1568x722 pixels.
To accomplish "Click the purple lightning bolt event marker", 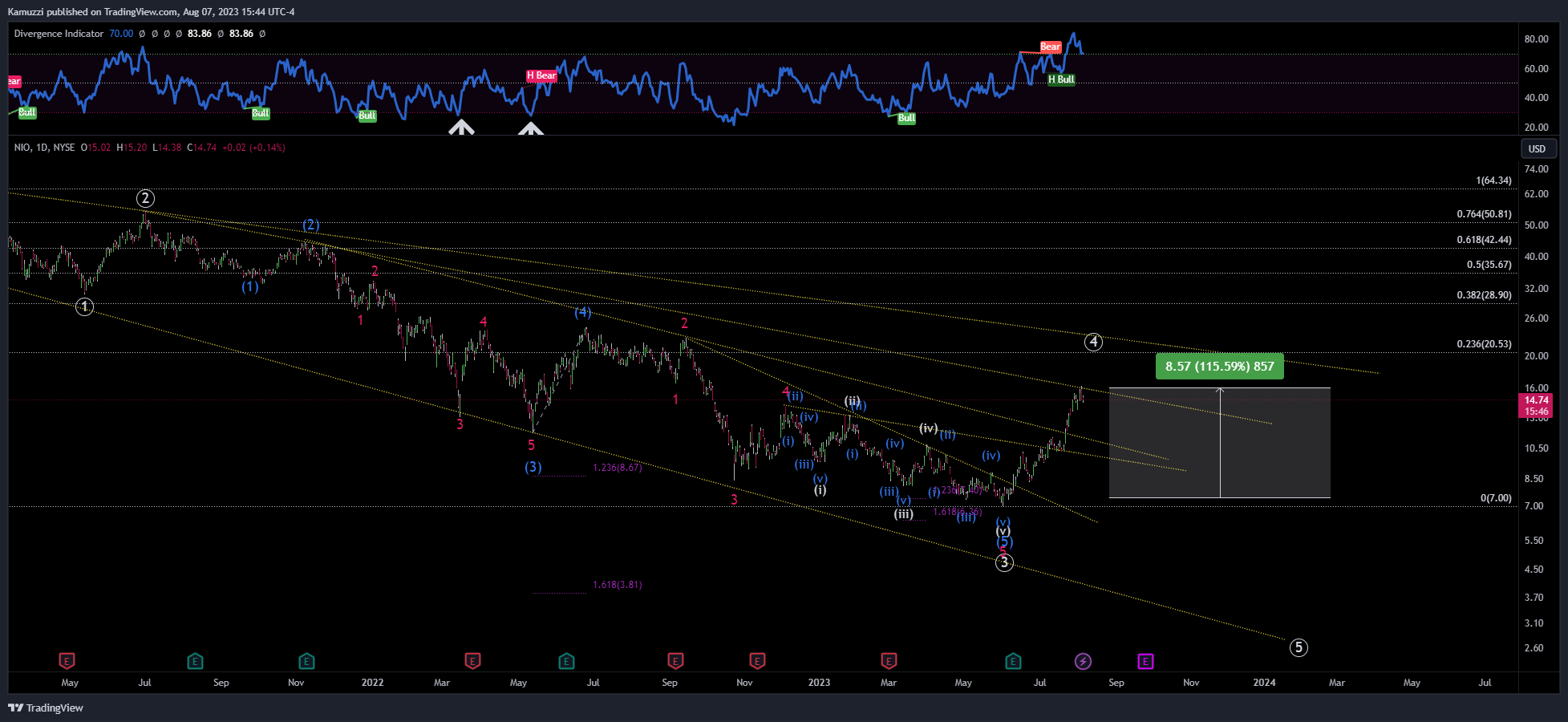I will (x=1083, y=661).
